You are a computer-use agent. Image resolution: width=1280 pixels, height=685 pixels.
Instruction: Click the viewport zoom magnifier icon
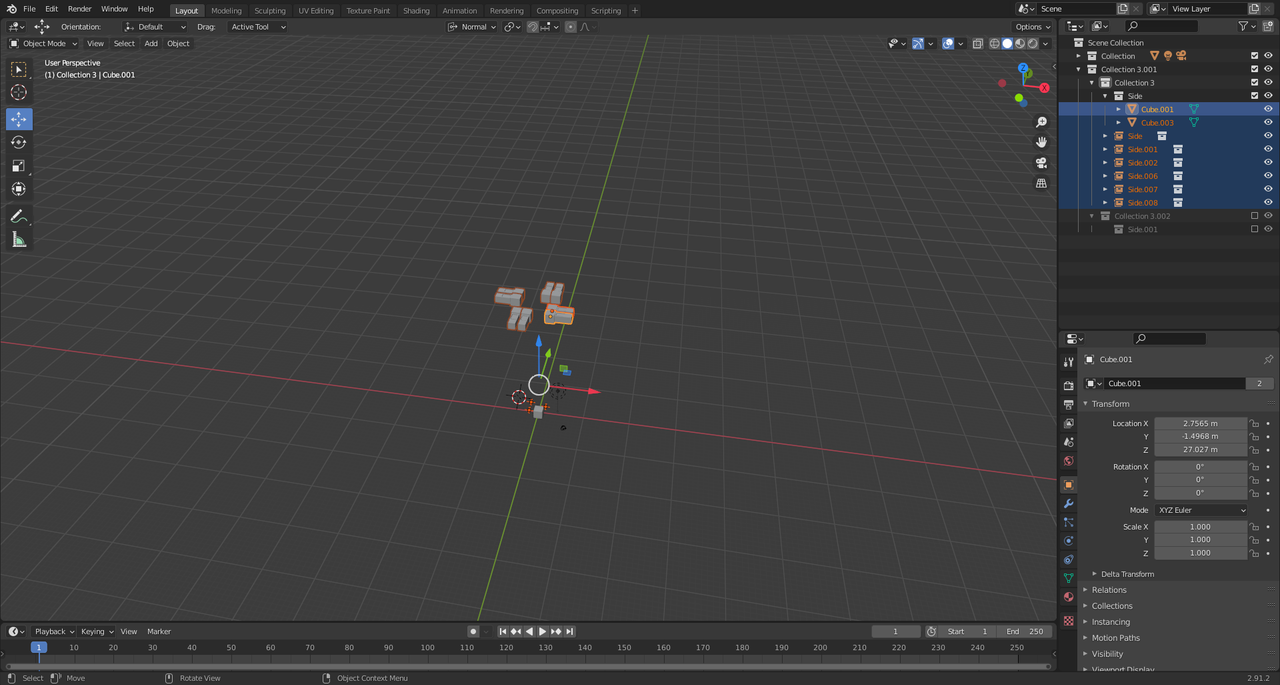tap(1041, 122)
